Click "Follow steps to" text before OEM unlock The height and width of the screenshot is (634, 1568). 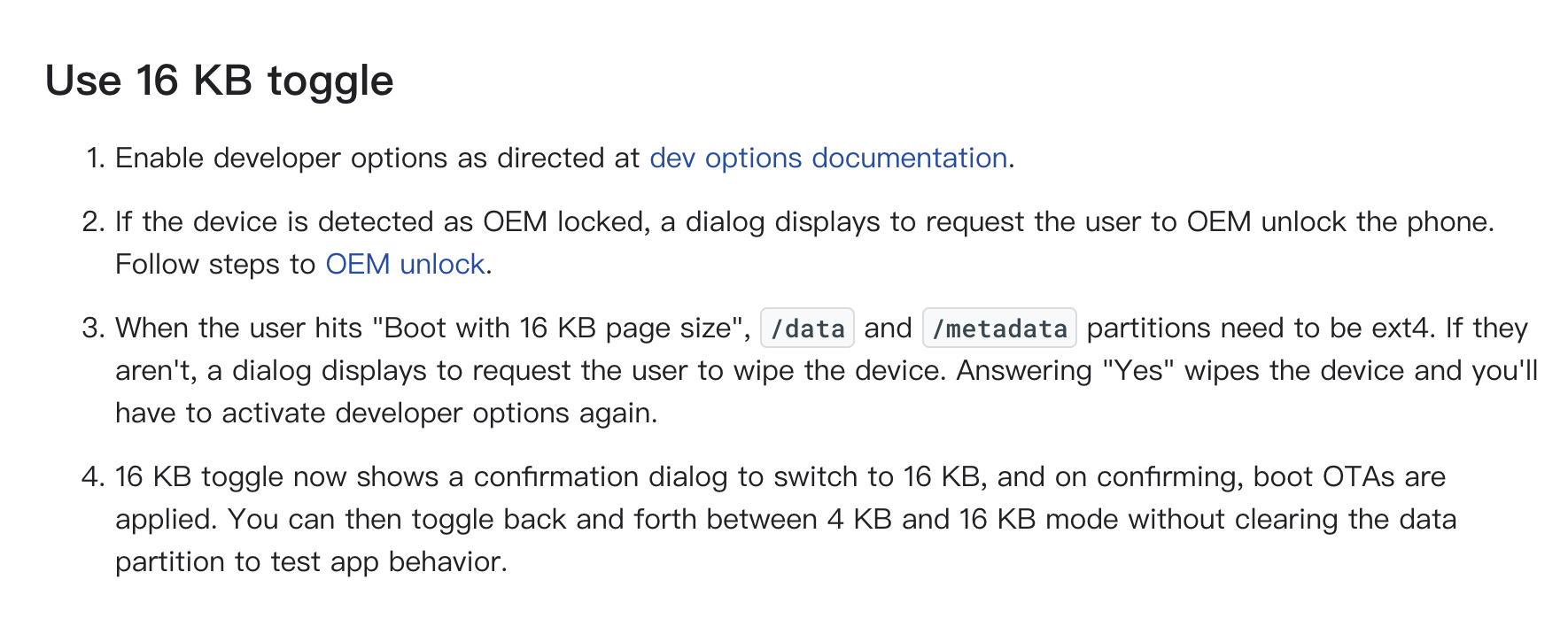click(215, 264)
